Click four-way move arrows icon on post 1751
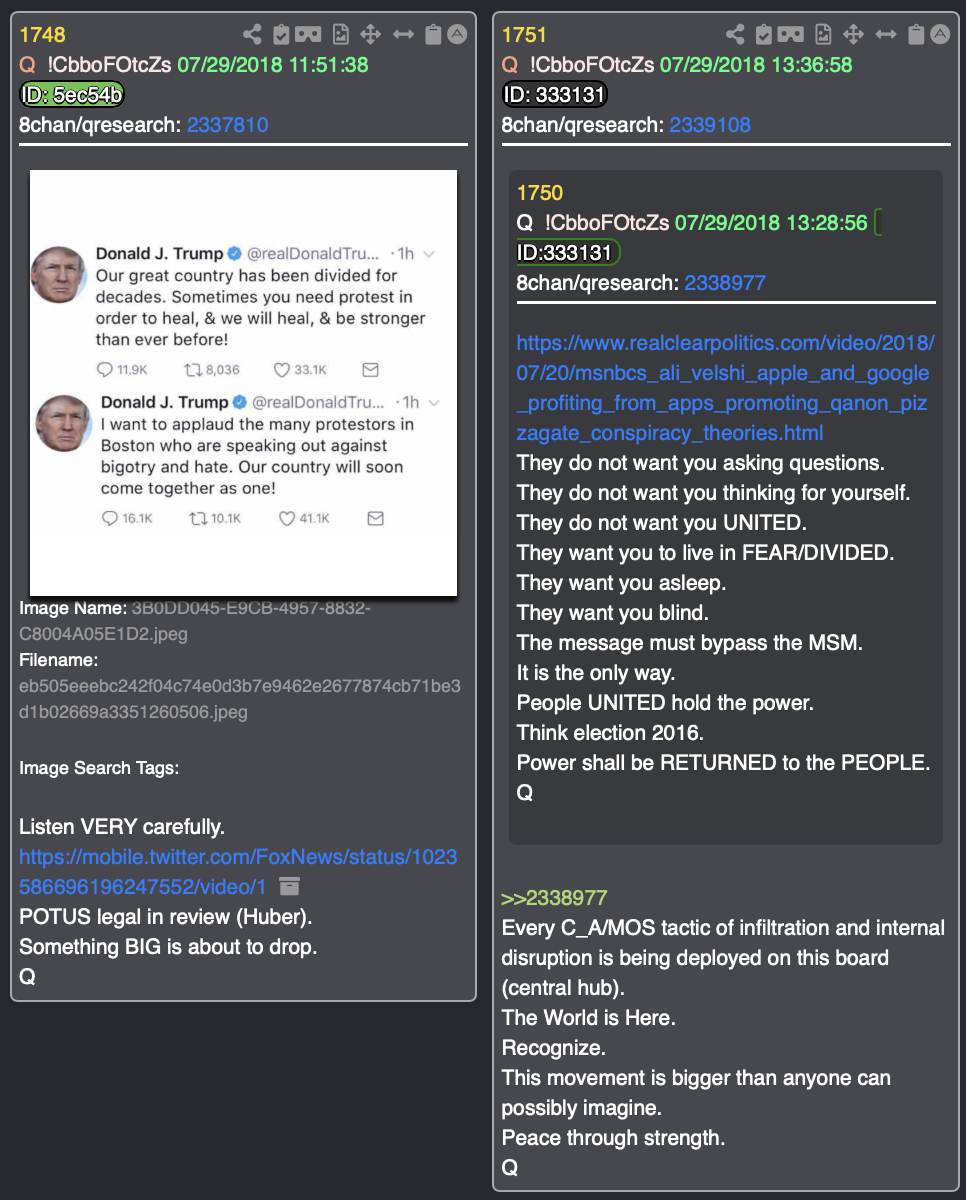This screenshot has width=966, height=1200. coord(853,35)
